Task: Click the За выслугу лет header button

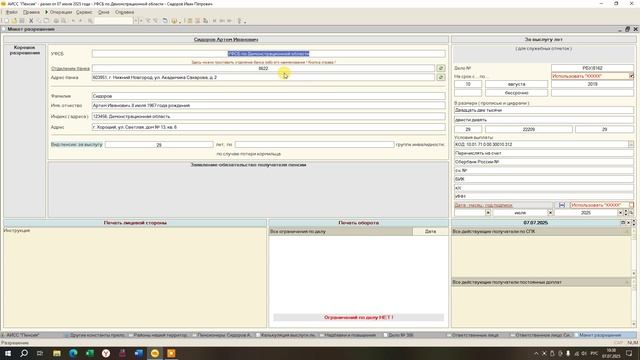Action: click(543, 40)
